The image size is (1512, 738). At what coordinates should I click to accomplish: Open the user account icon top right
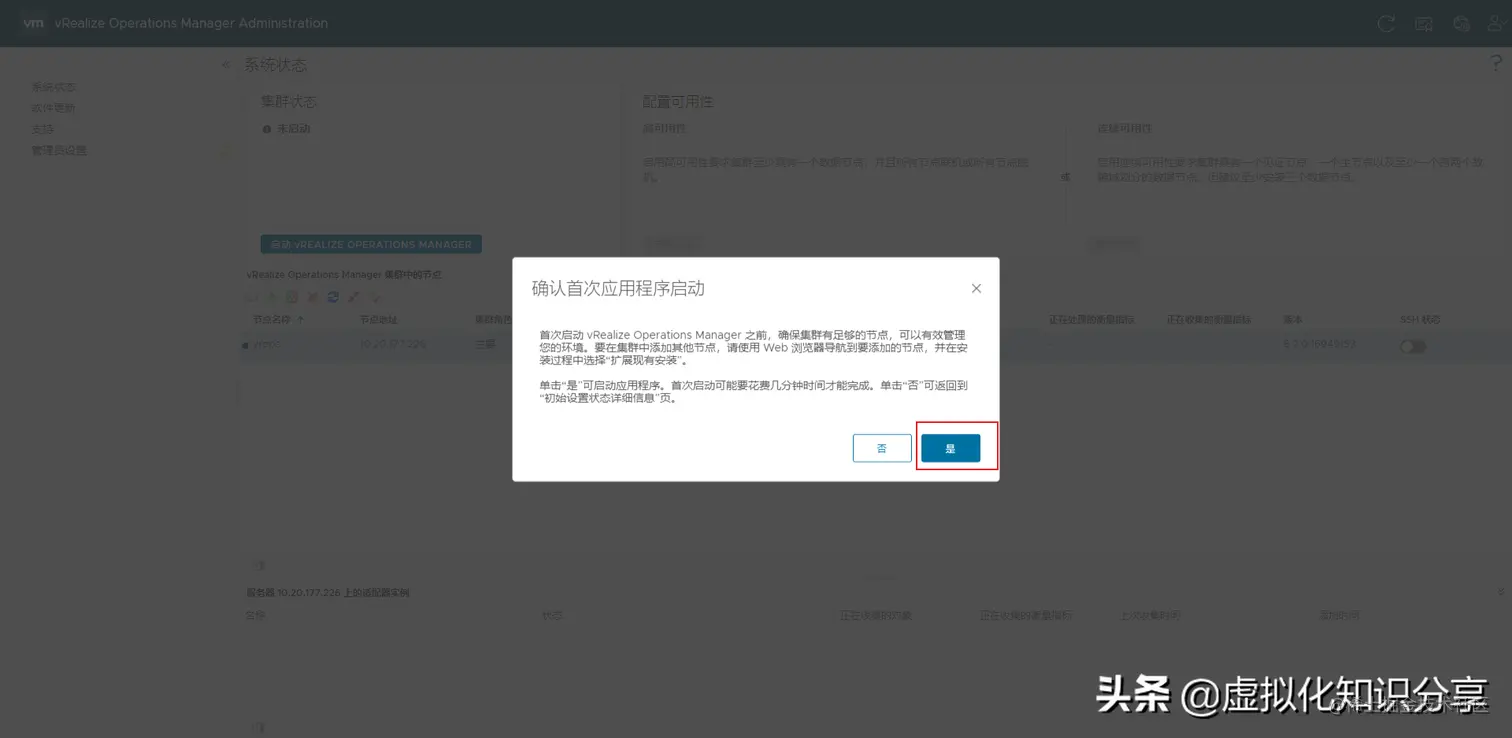tap(1493, 23)
